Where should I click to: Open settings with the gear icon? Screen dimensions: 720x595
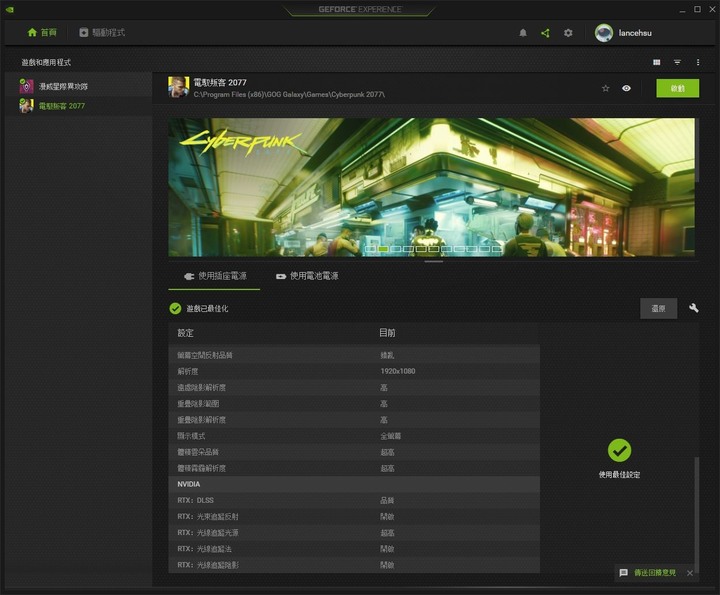click(568, 33)
